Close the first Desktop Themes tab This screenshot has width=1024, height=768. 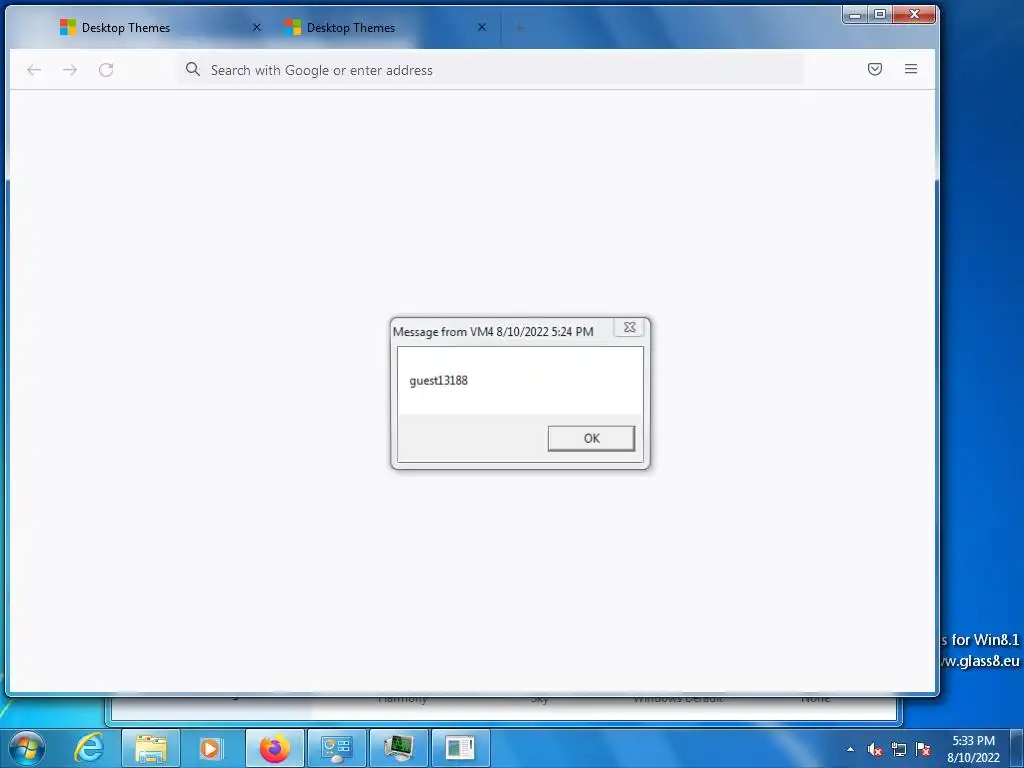pyautogui.click(x=257, y=27)
